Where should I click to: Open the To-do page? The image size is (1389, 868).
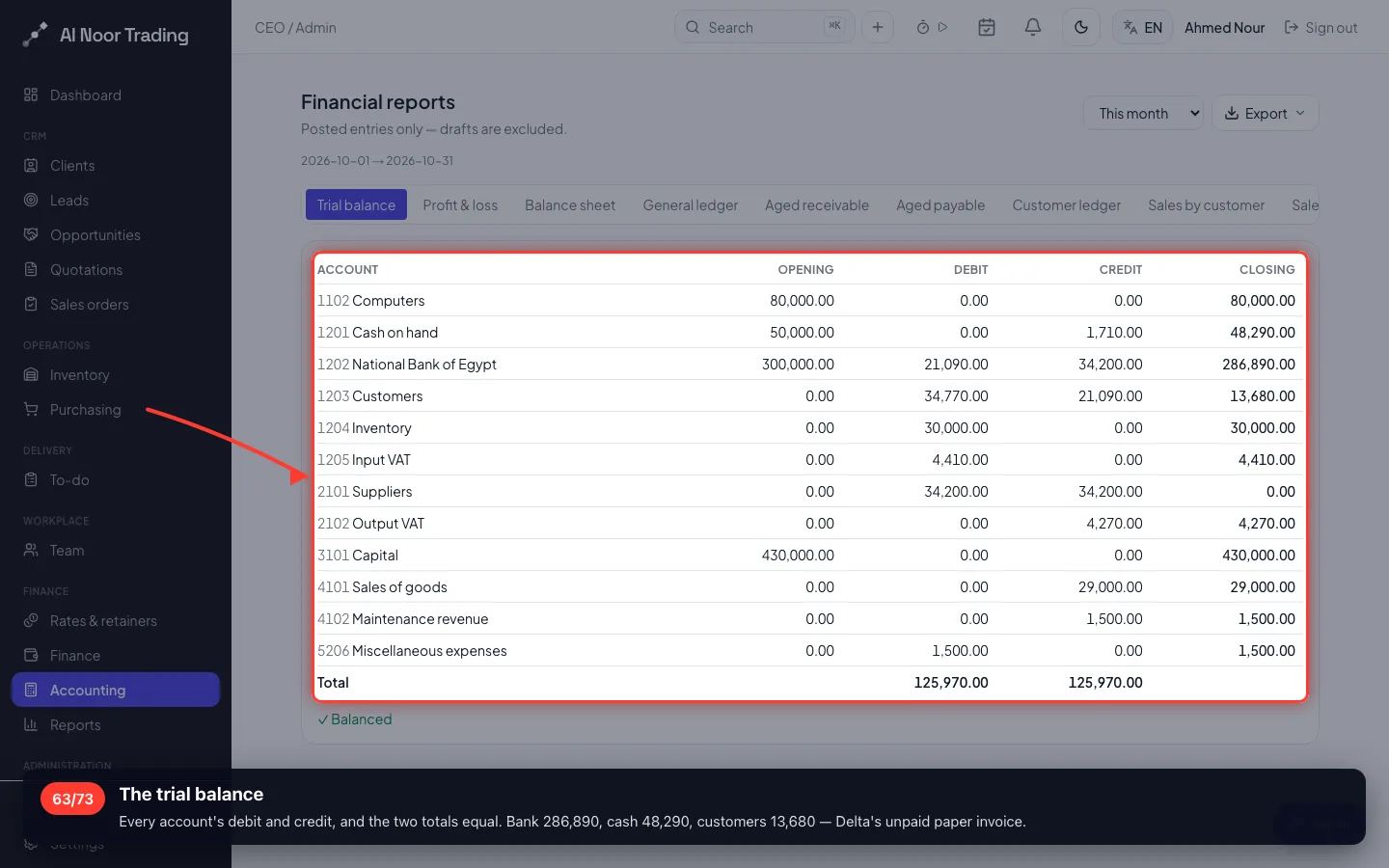(x=116, y=480)
